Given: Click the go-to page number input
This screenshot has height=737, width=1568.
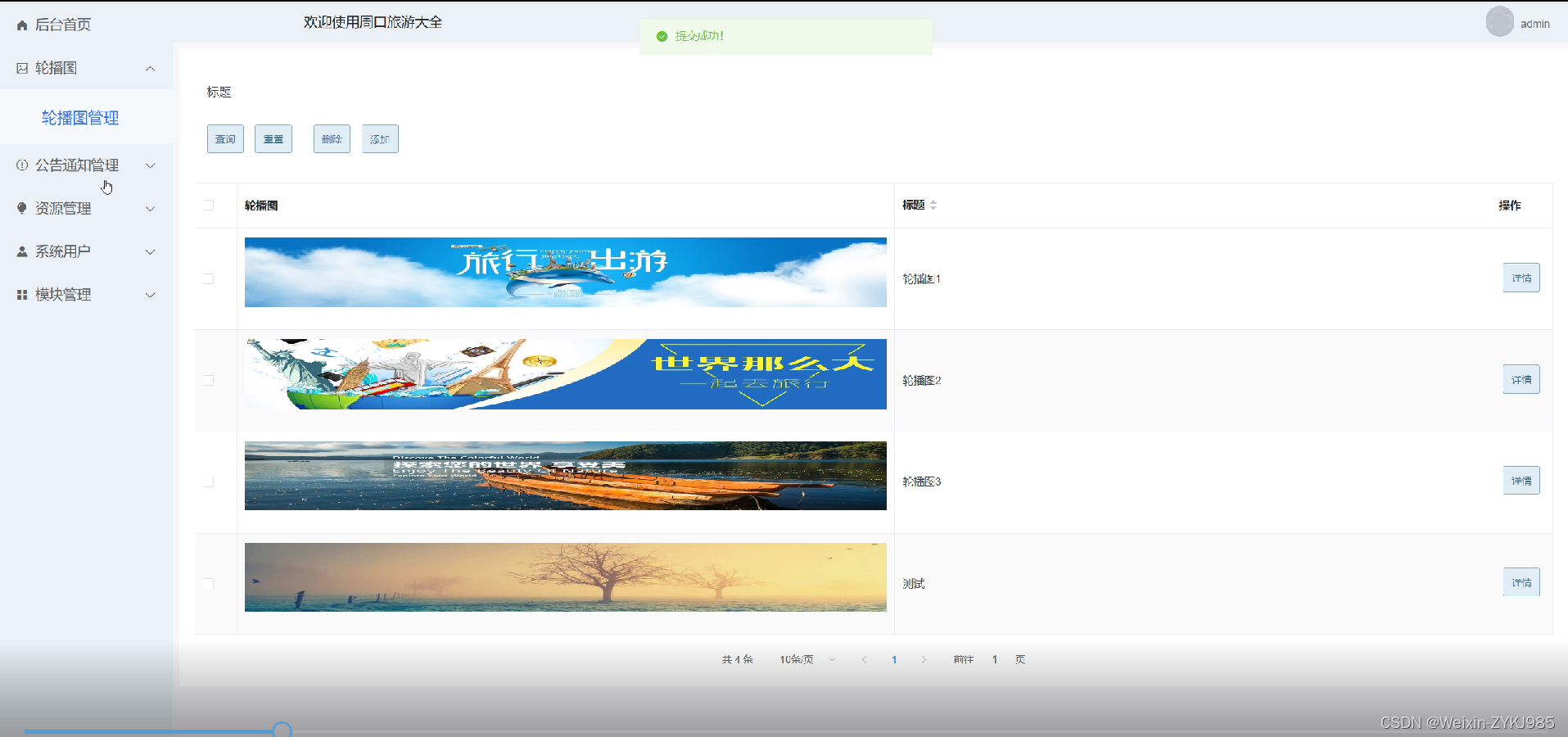Looking at the screenshot, I should [995, 659].
